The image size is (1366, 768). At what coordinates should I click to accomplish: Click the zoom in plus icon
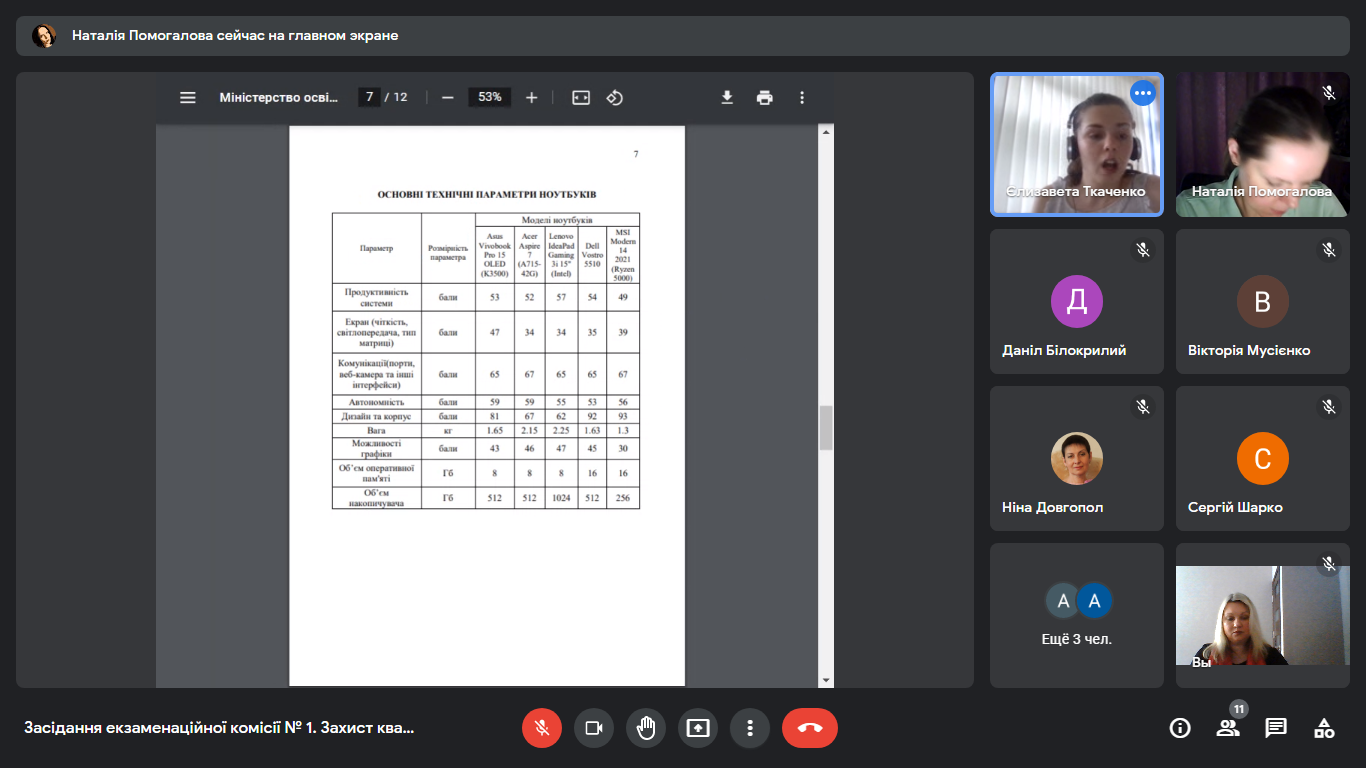coord(532,97)
